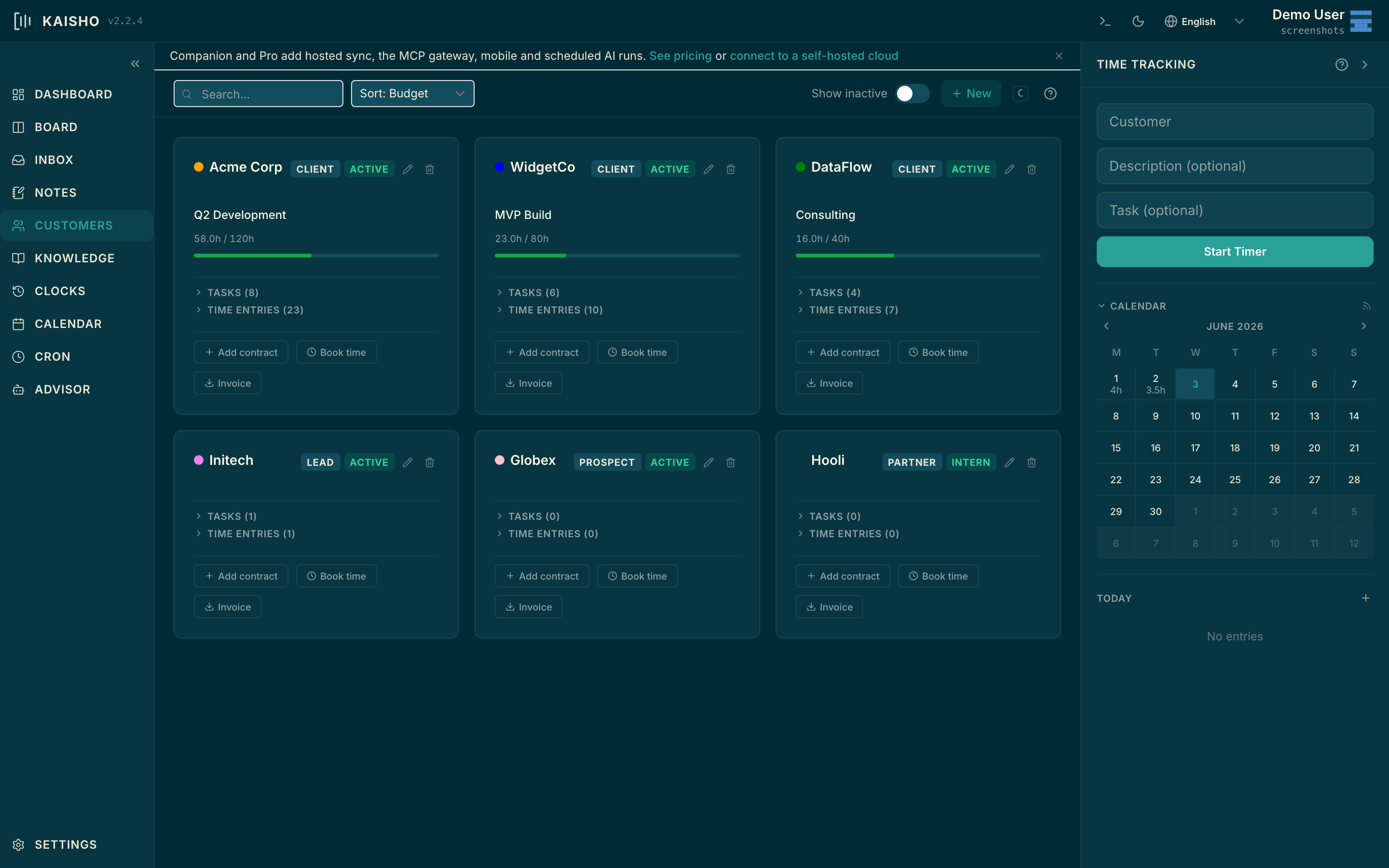Delete DataFlow with trash icon
Image resolution: width=1389 pixels, height=868 pixels.
[x=1032, y=169]
